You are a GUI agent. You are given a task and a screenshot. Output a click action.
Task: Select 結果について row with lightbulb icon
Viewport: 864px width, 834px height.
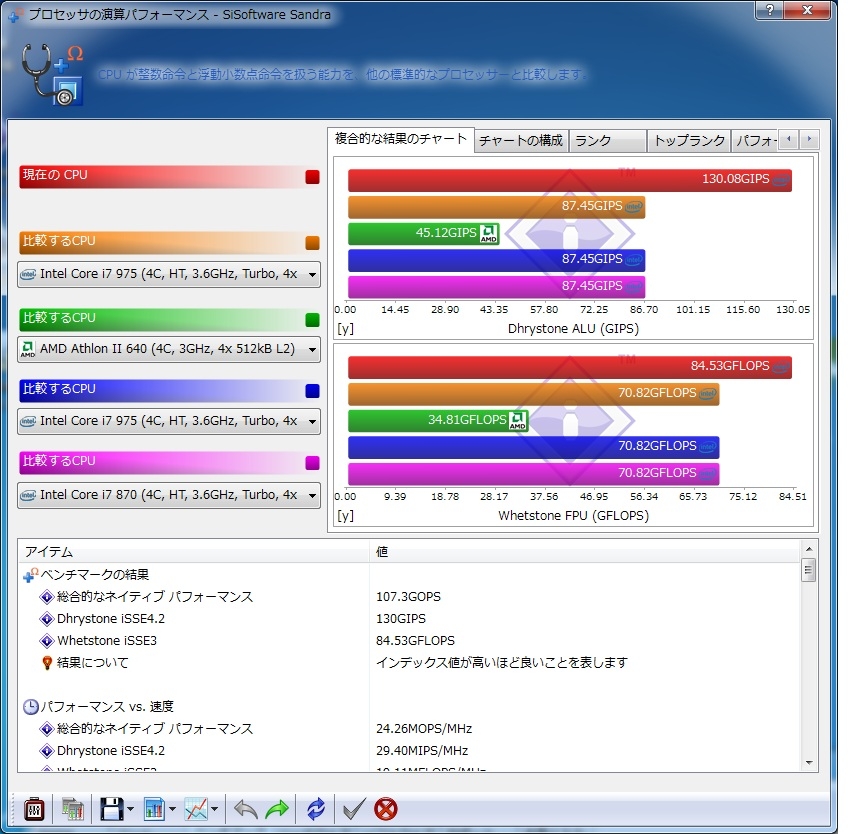tap(408, 663)
